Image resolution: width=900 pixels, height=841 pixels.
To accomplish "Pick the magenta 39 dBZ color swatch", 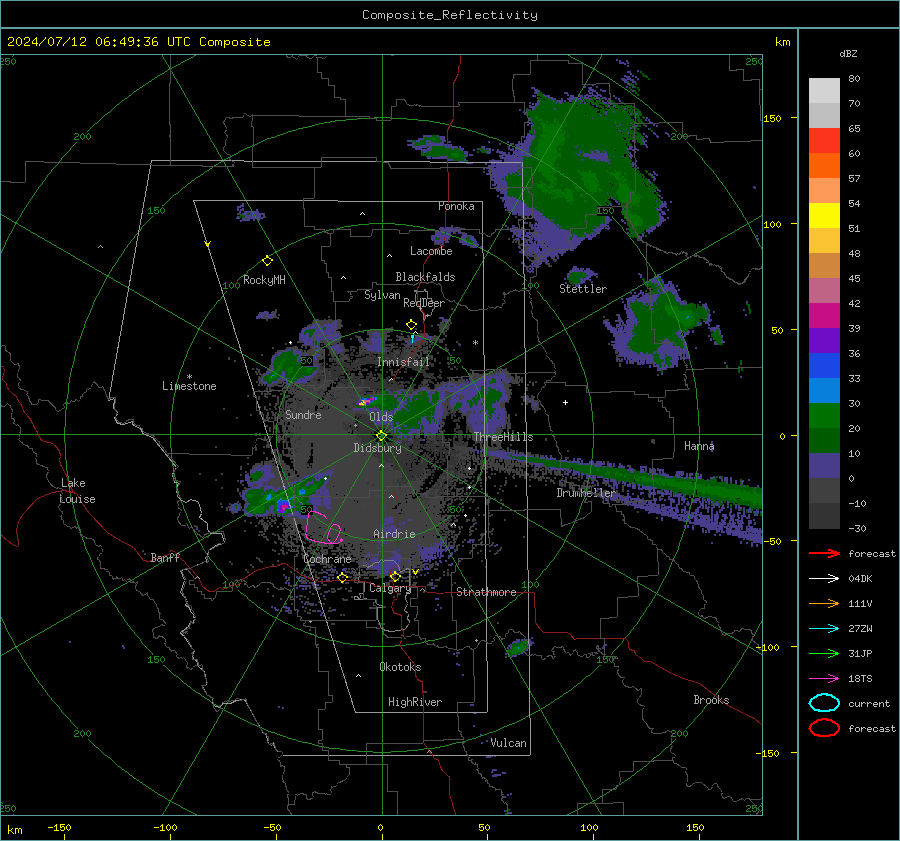I will [824, 316].
